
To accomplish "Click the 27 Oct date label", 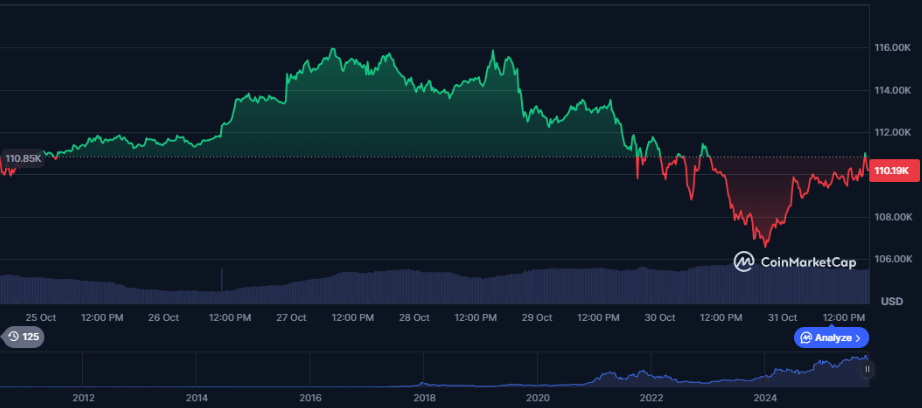I will [291, 317].
